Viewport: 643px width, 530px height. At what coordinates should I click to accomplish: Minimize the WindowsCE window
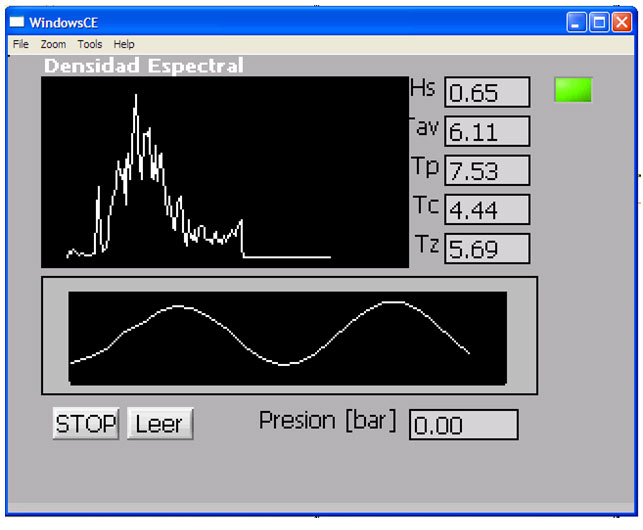pos(578,22)
